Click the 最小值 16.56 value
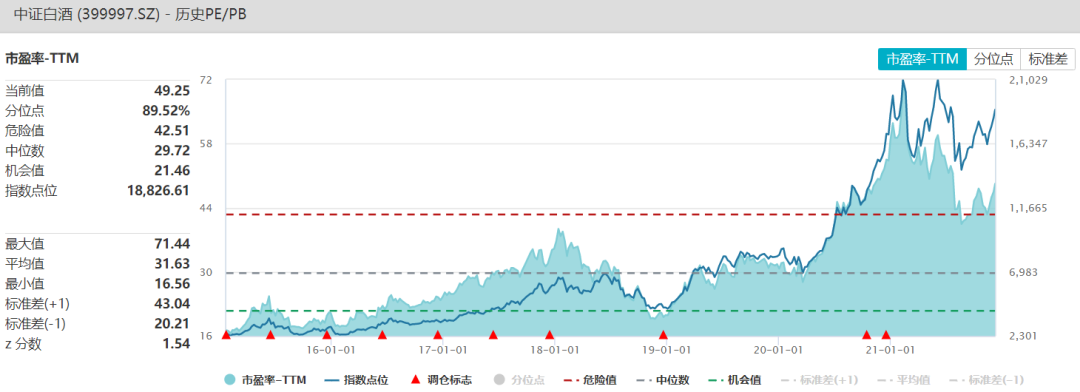The height and width of the screenshot is (392, 1080). [x=172, y=284]
